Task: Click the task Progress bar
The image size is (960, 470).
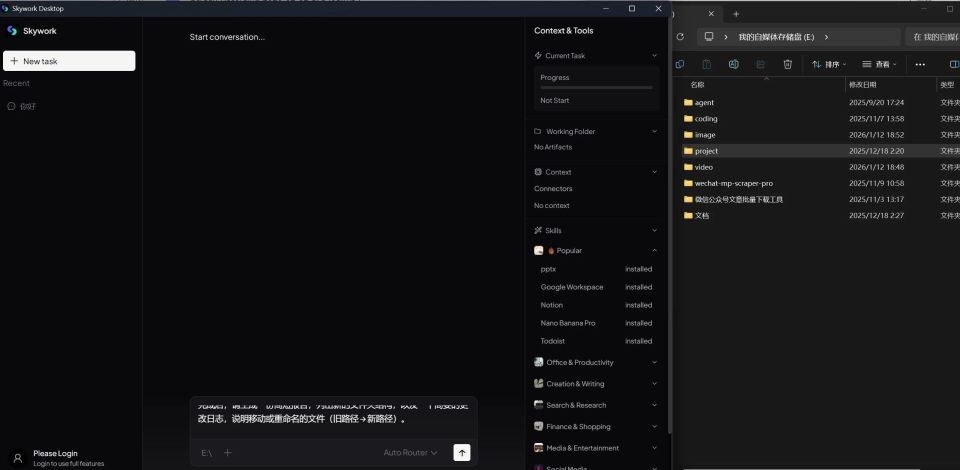Action: click(x=596, y=88)
